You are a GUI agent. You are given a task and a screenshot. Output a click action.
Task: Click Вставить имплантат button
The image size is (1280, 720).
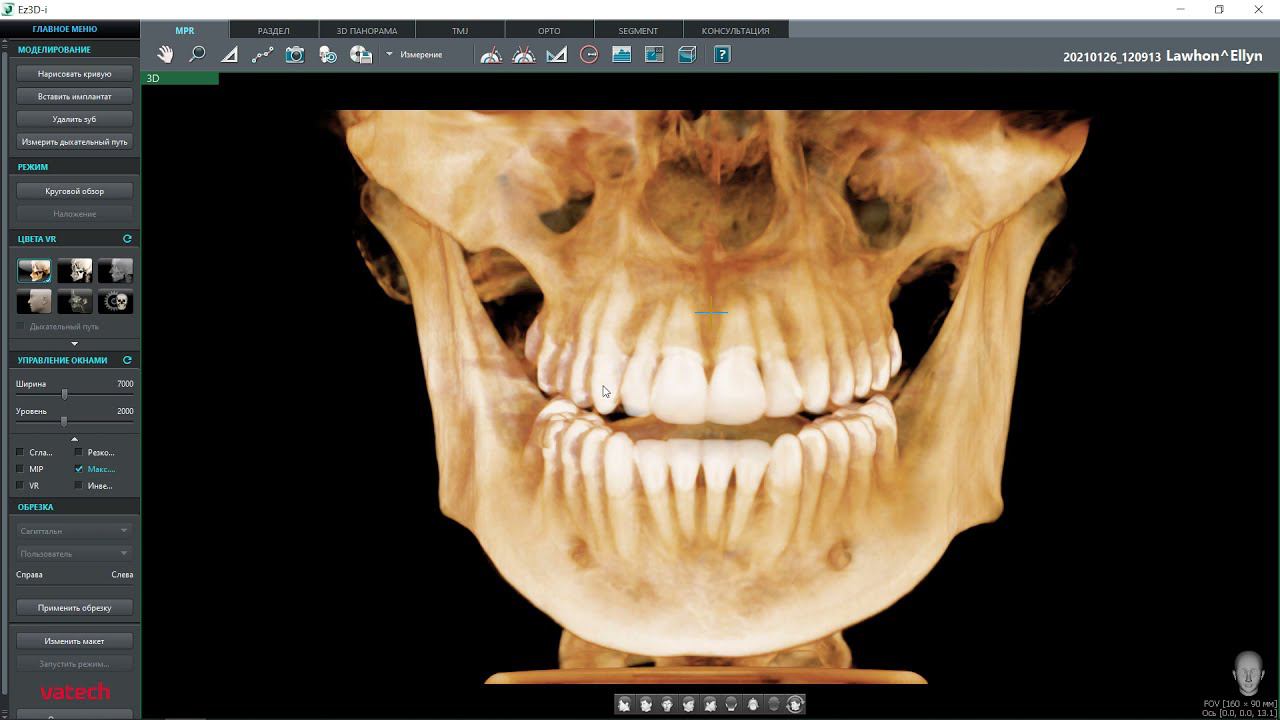pyautogui.click(x=75, y=97)
